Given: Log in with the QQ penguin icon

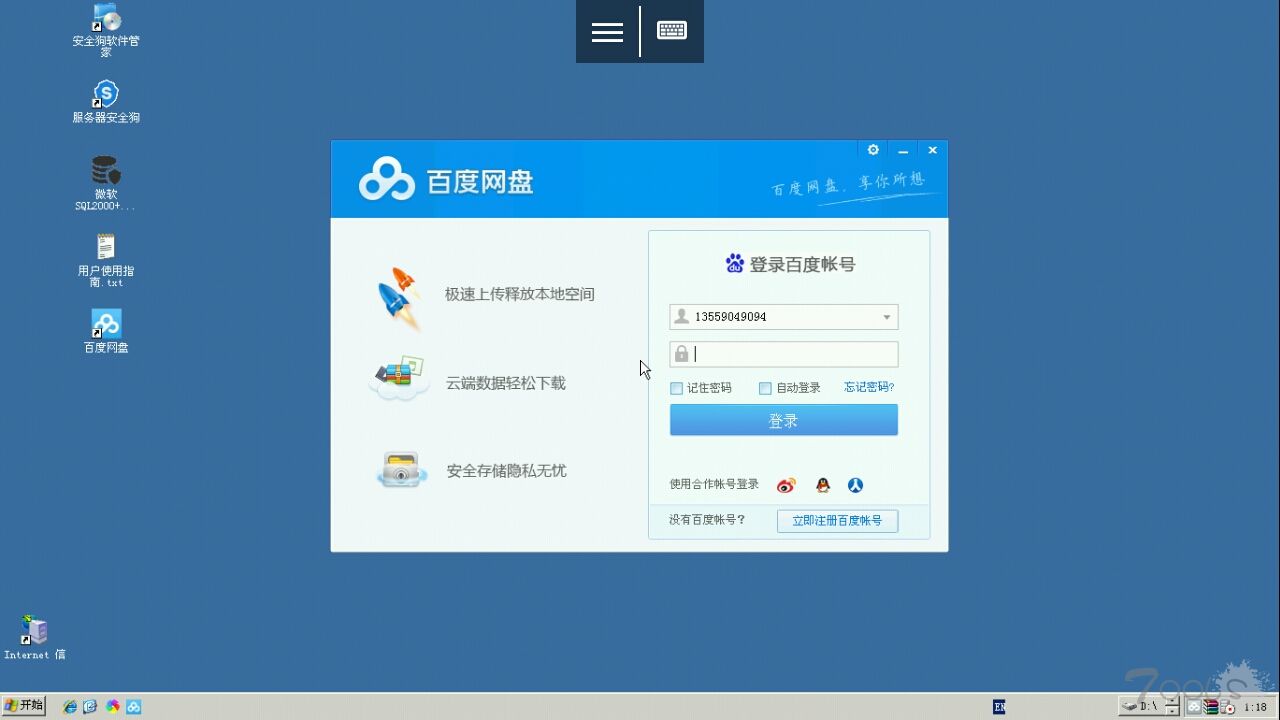Looking at the screenshot, I should (x=822, y=485).
